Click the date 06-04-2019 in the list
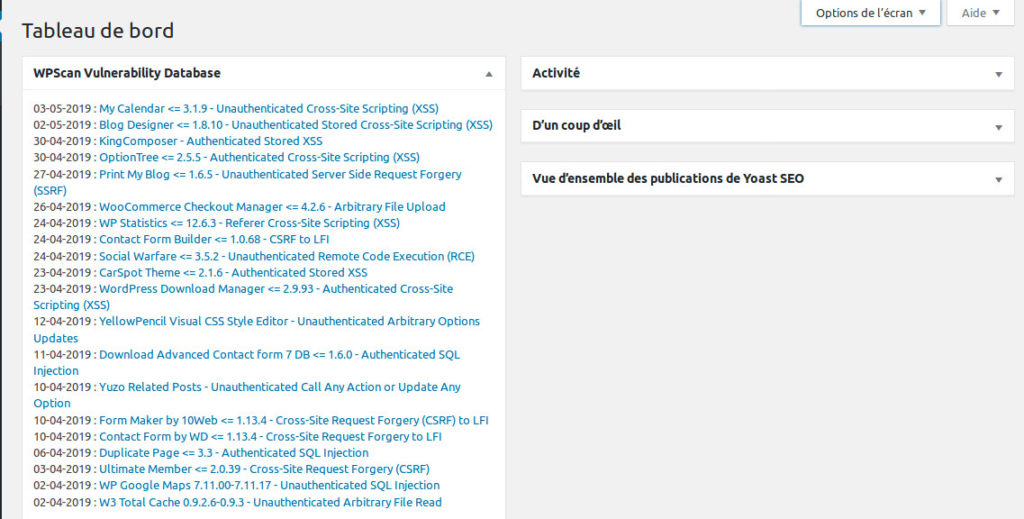 [62, 453]
